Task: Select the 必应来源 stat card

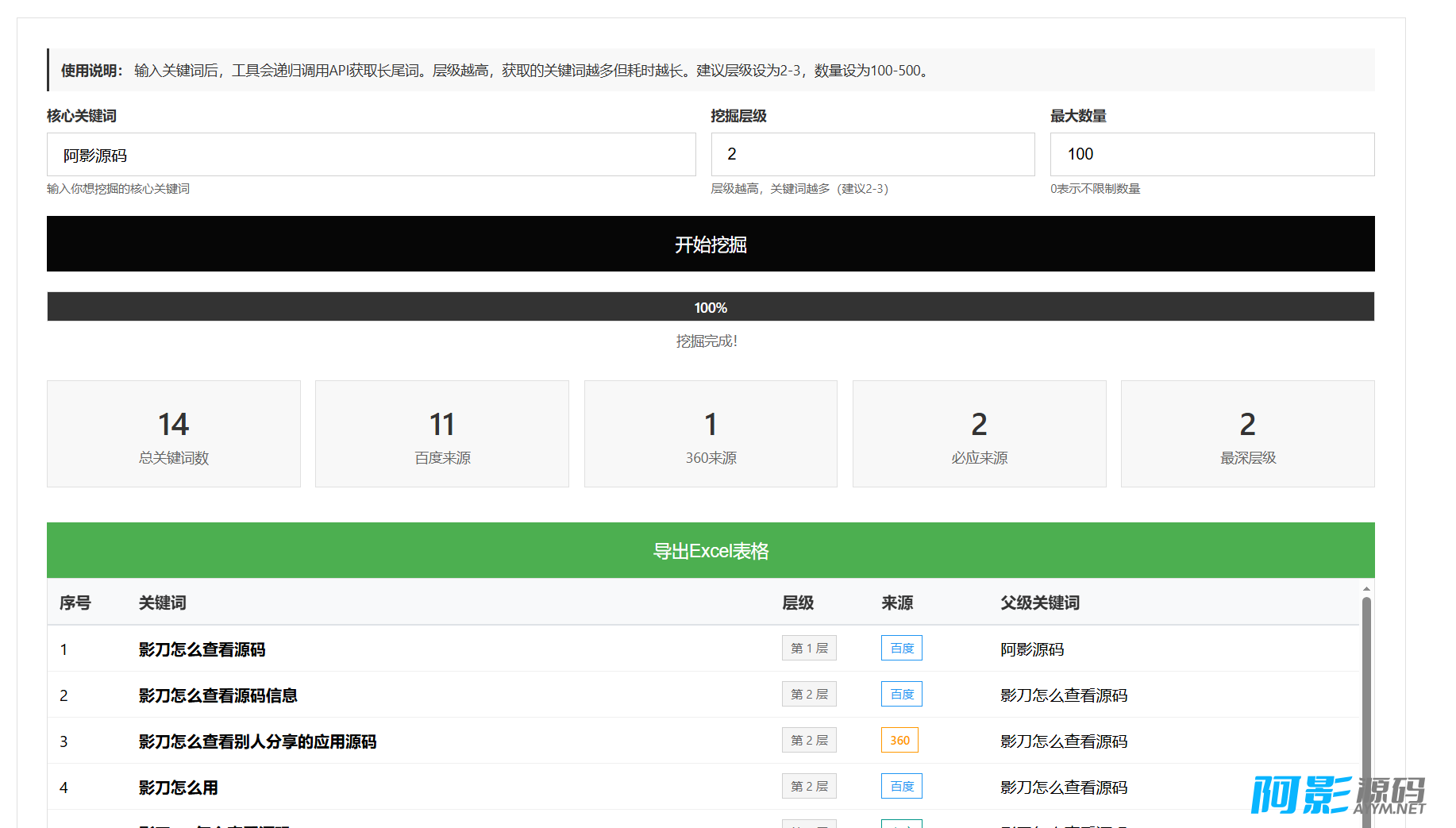Action: (x=979, y=434)
